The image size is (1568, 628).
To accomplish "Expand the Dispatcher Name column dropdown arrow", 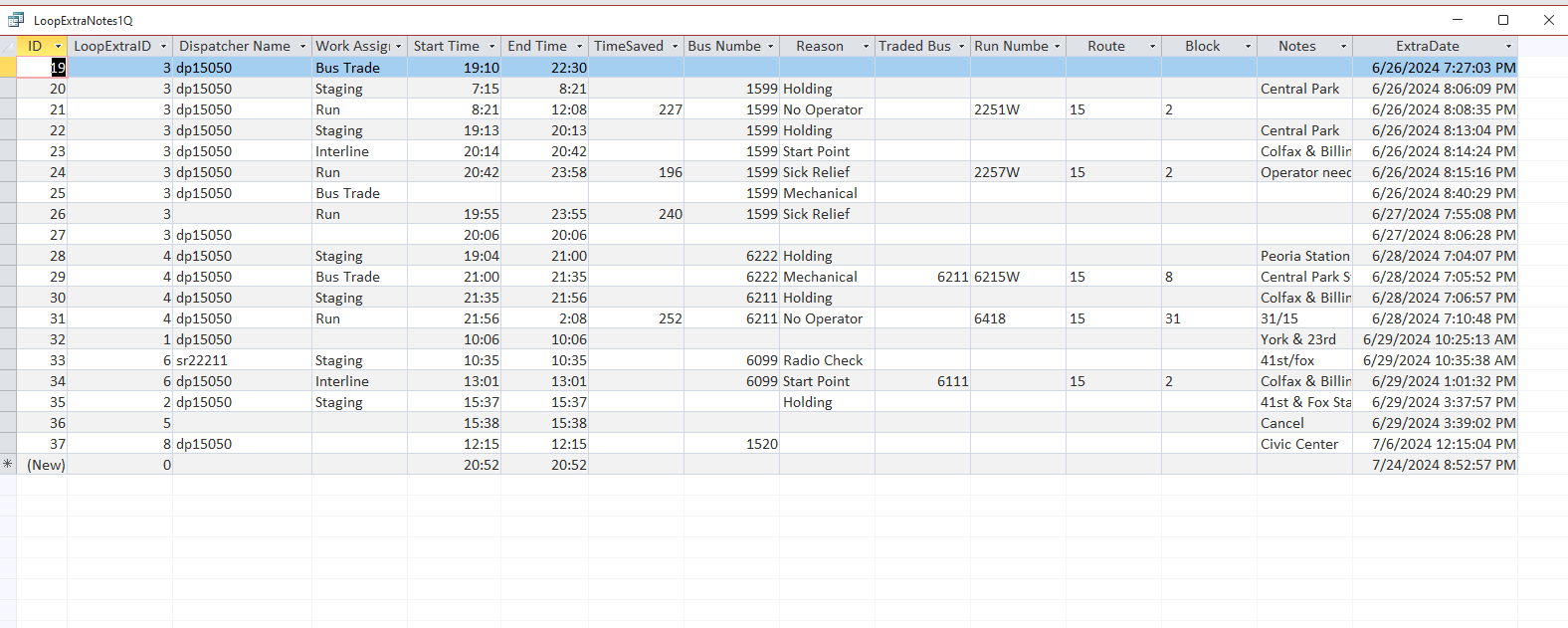I will click(x=302, y=47).
